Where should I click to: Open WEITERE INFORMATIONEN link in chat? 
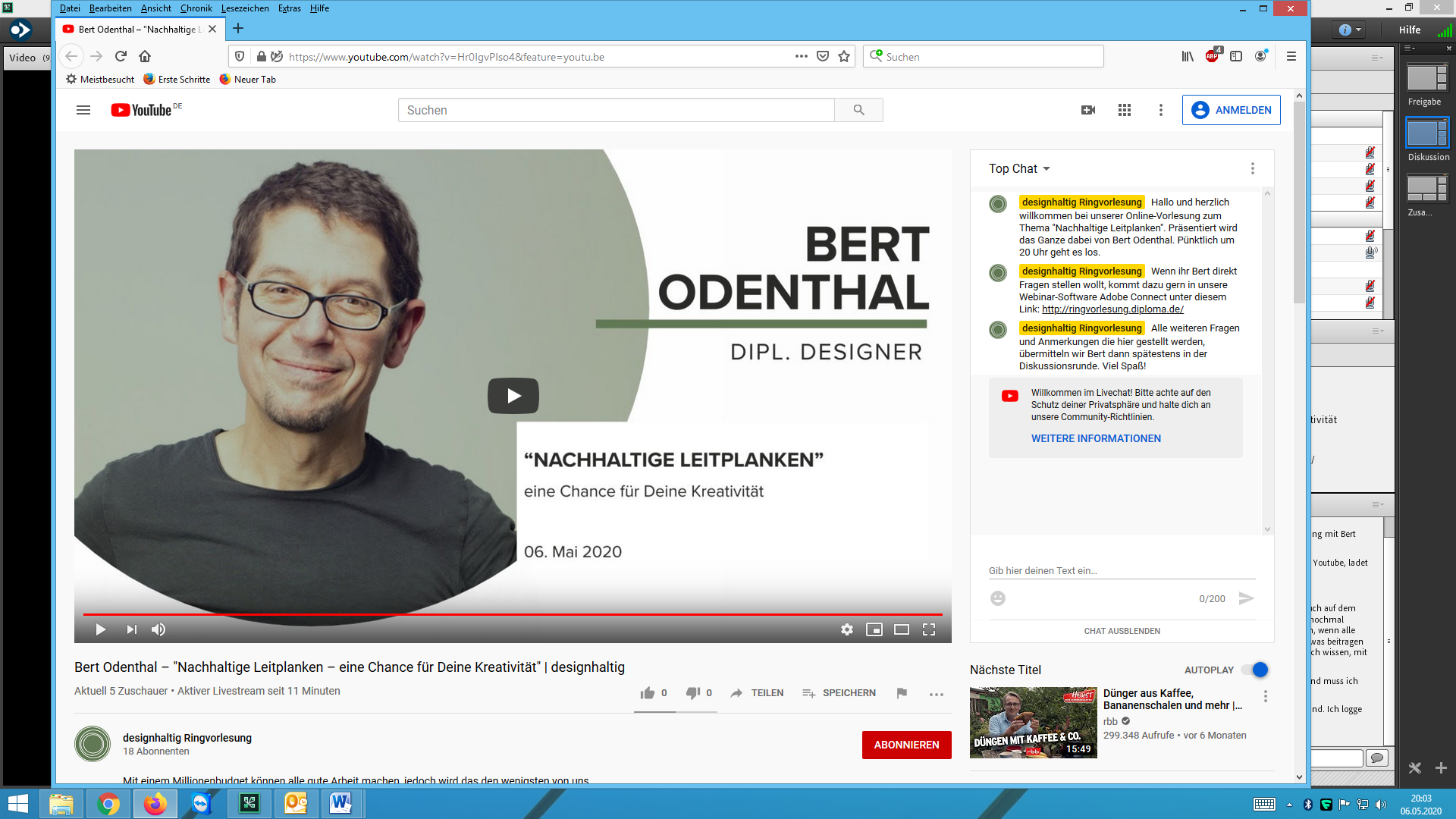[x=1096, y=438]
